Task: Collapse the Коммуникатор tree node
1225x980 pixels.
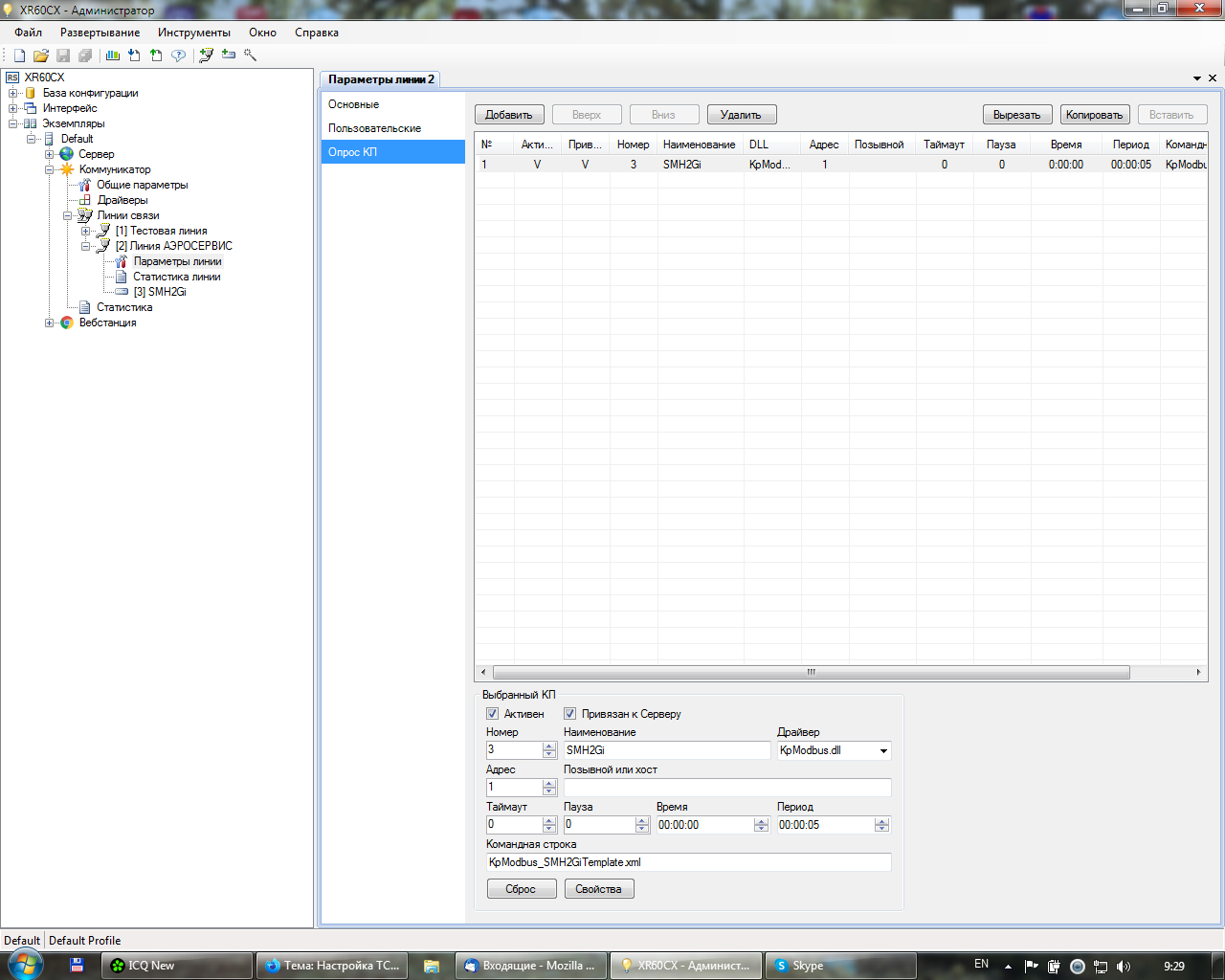Action: [49, 169]
